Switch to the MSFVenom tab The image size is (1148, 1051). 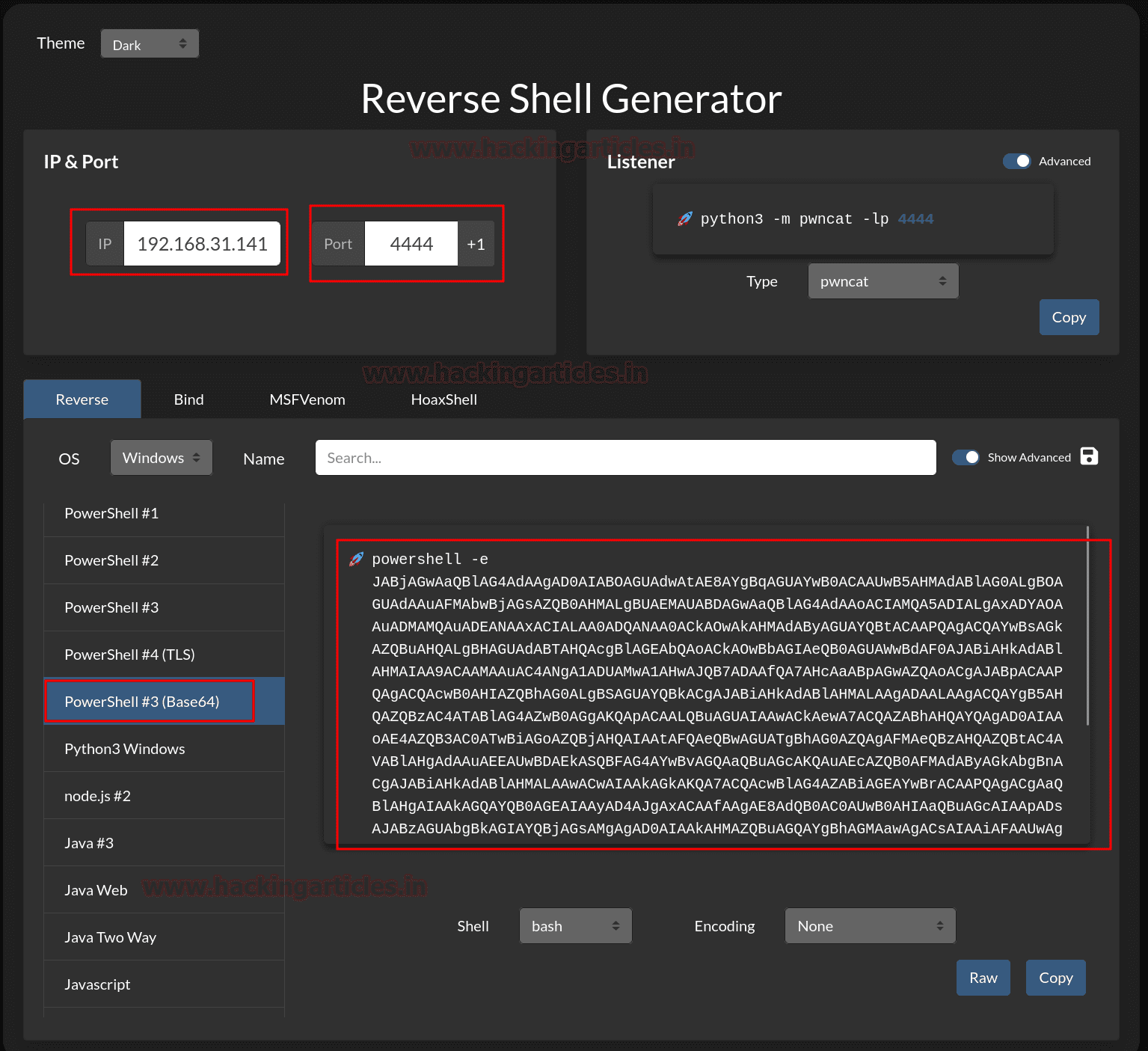tap(307, 399)
